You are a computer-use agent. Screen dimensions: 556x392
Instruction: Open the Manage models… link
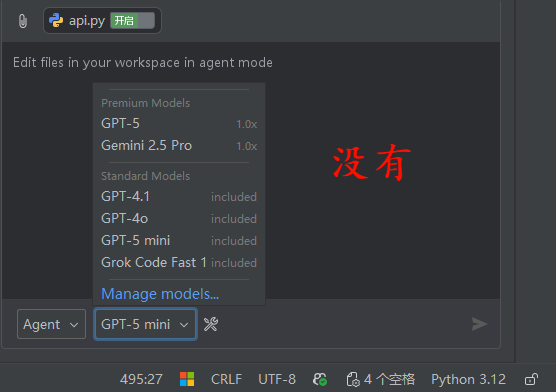(160, 294)
